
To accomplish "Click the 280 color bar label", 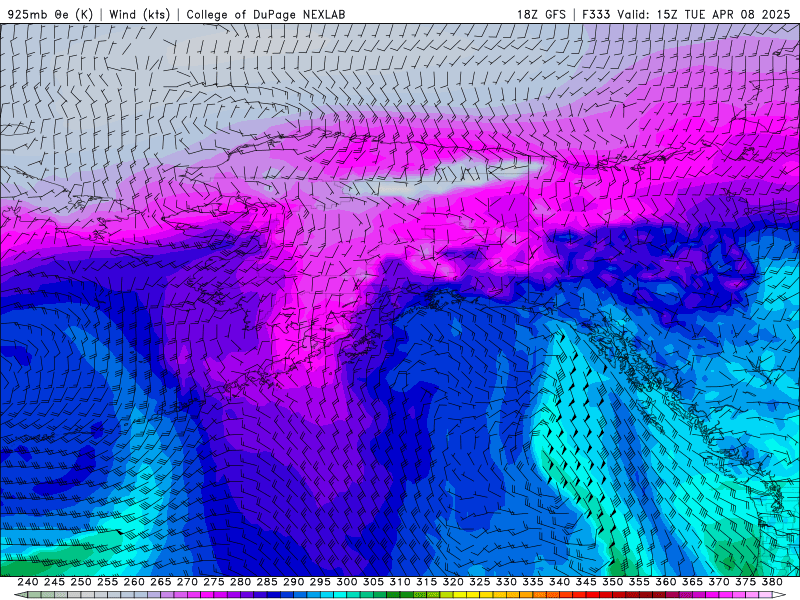I will [241, 582].
